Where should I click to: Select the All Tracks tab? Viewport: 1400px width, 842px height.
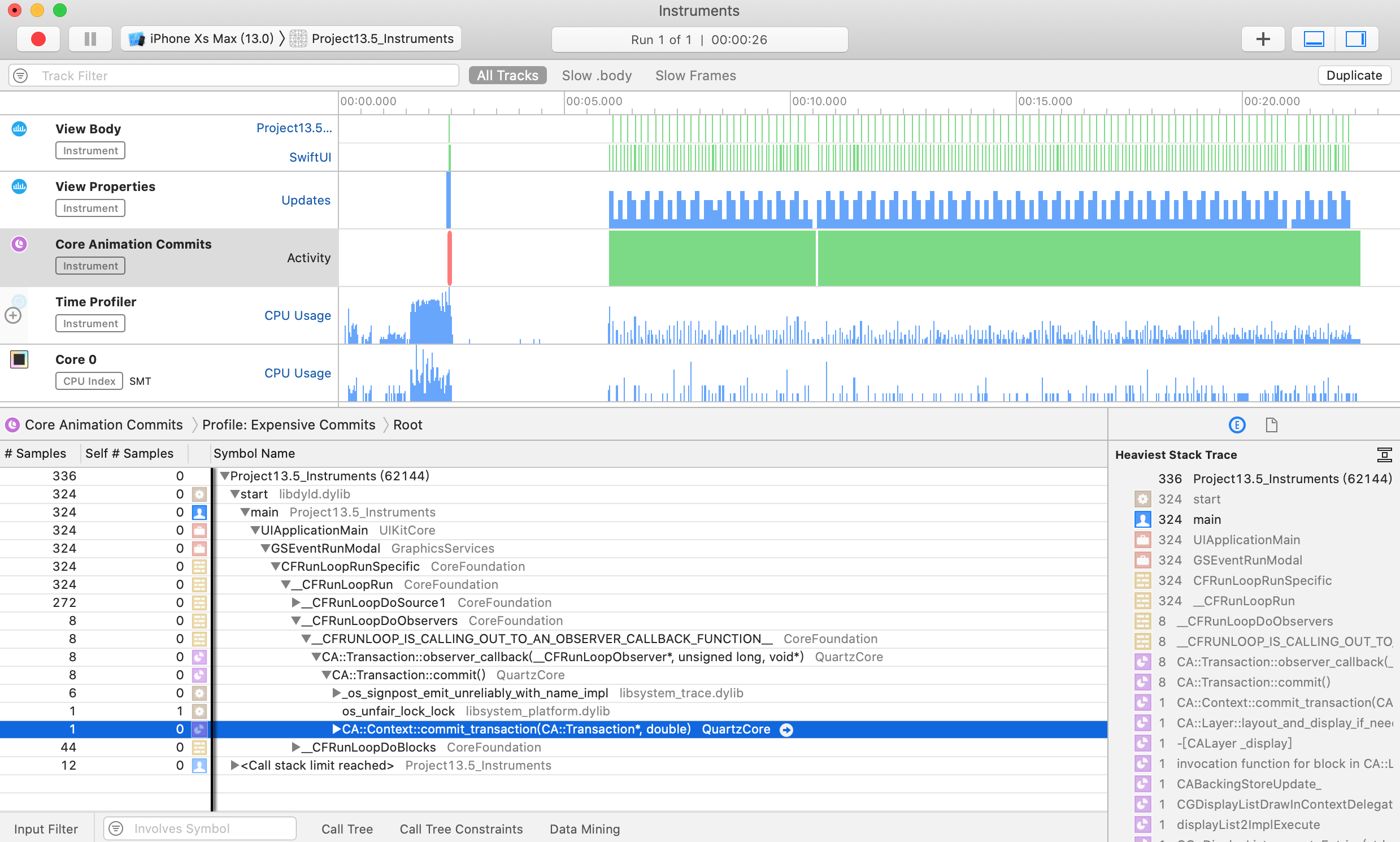point(507,76)
